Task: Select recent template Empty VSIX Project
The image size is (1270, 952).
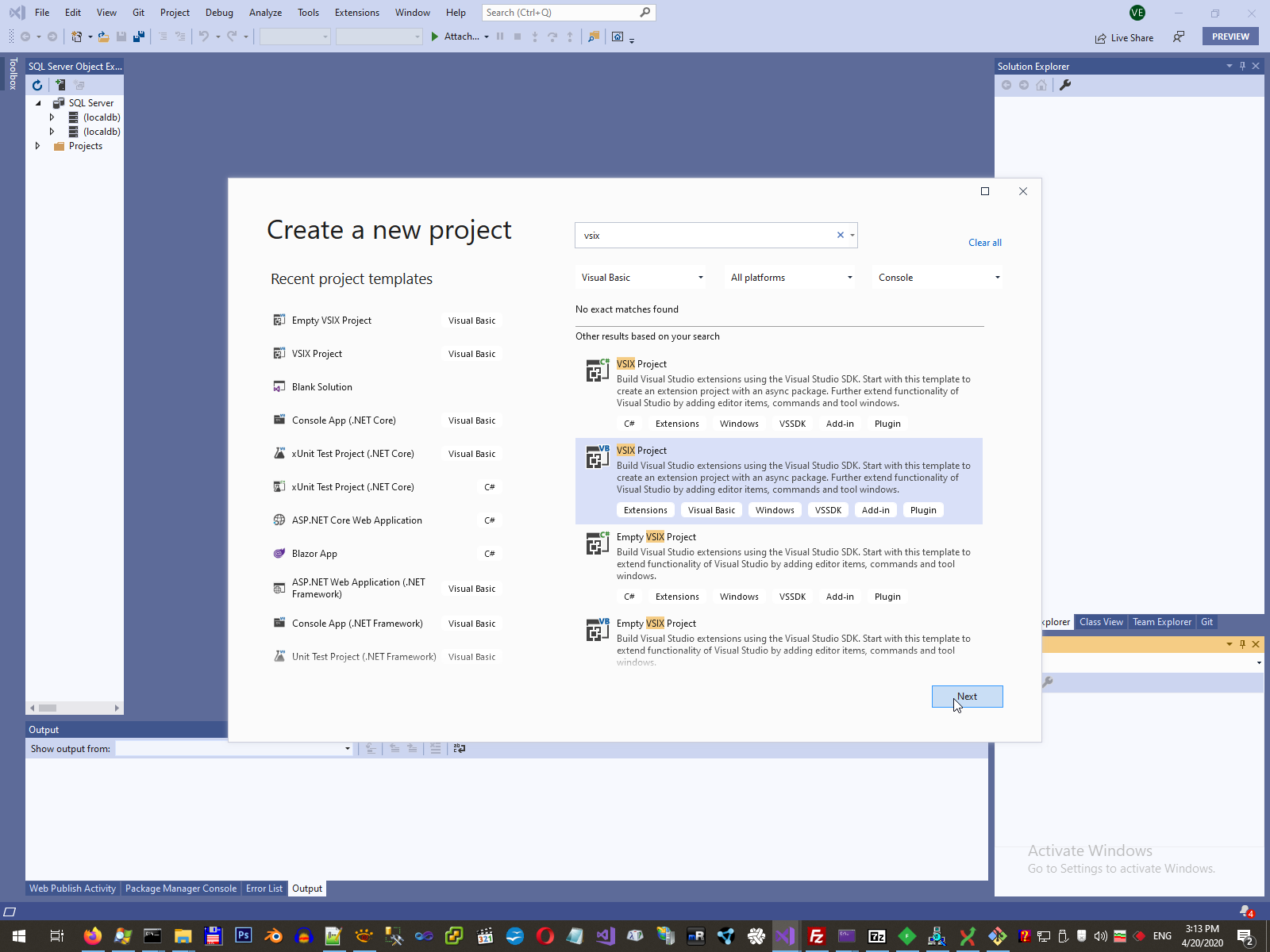Action: tap(386, 321)
